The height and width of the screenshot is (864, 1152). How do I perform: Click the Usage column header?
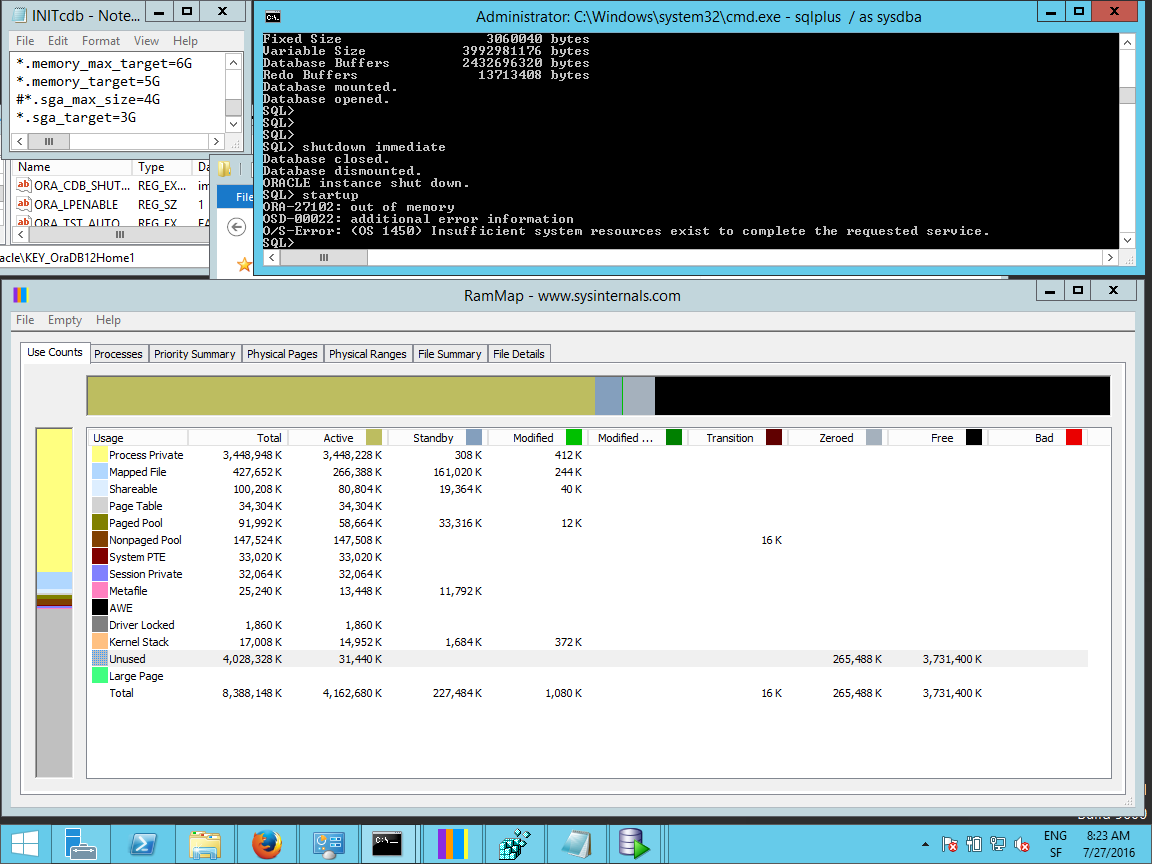[x=137, y=437]
